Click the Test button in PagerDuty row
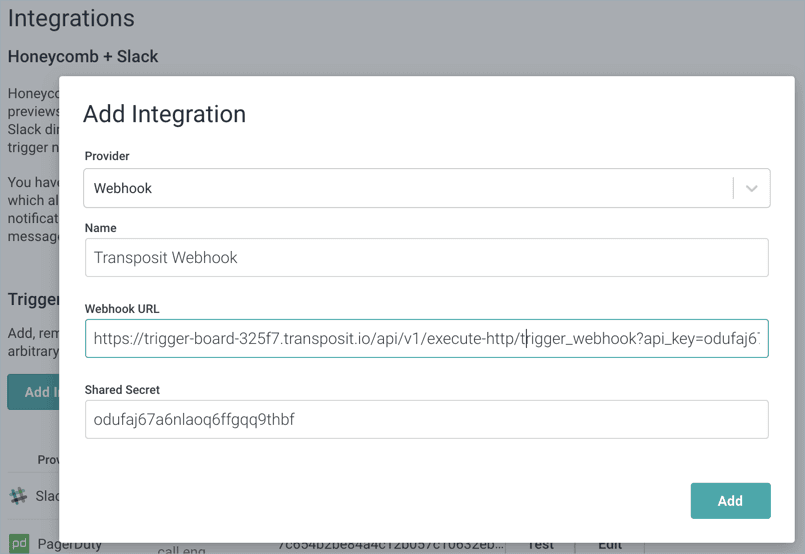 540,546
